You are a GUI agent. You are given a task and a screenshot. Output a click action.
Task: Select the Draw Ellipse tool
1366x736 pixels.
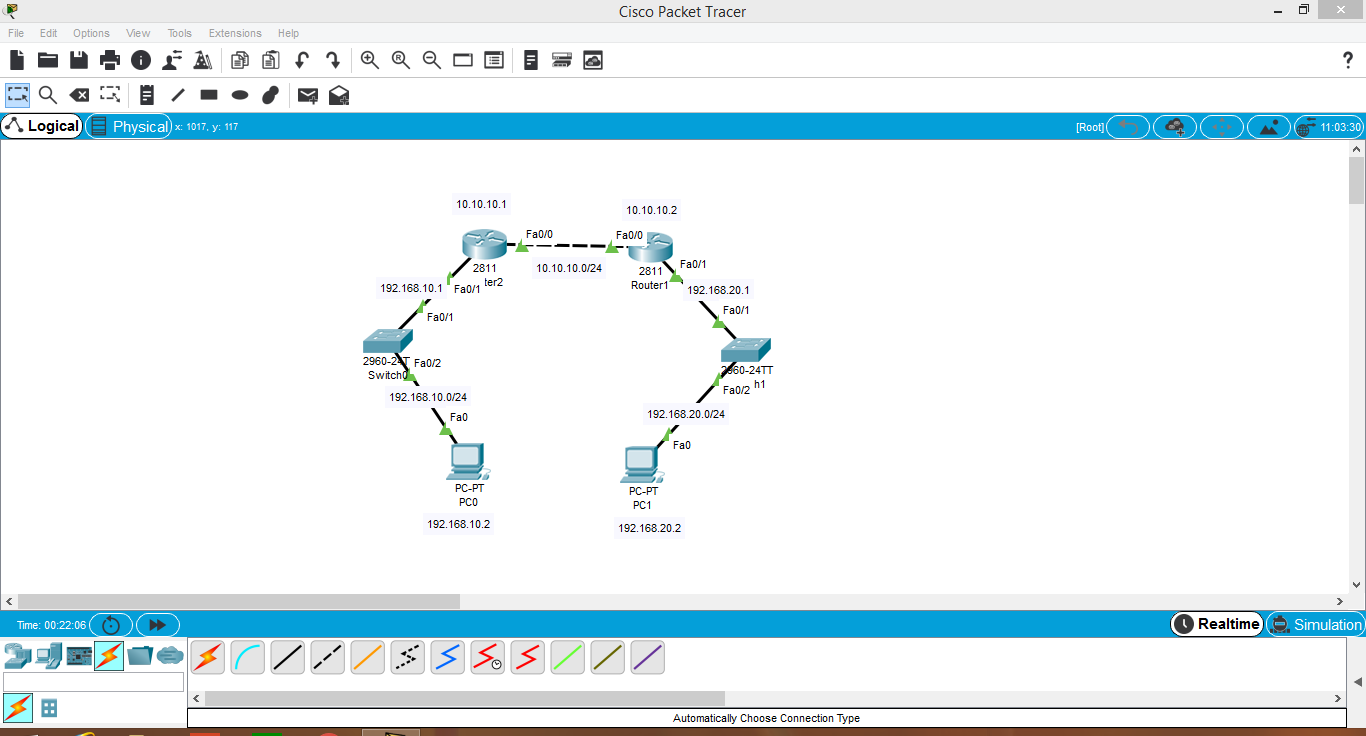tap(239, 95)
